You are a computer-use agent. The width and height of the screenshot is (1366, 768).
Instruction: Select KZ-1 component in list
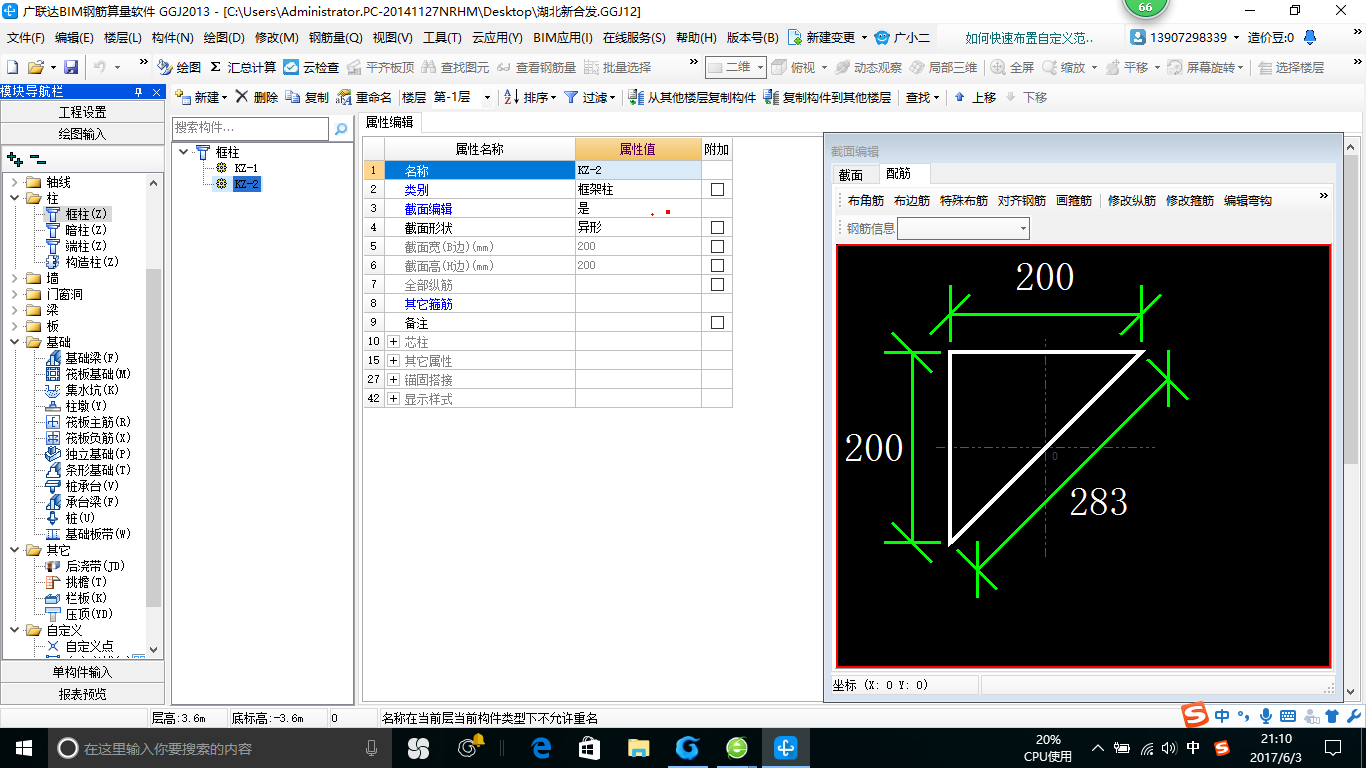point(237,168)
